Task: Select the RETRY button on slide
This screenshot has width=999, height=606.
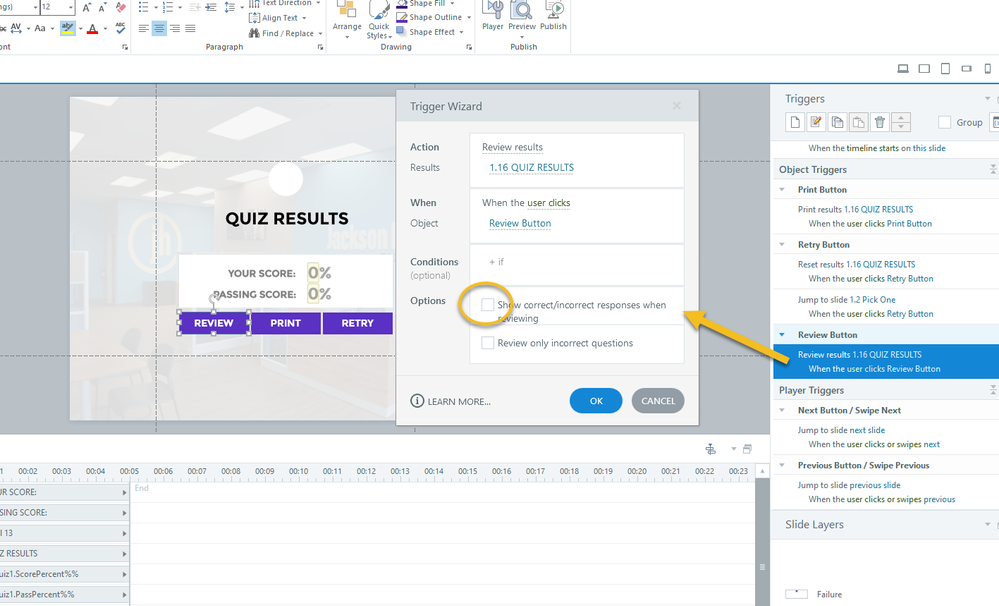Action: 357,323
